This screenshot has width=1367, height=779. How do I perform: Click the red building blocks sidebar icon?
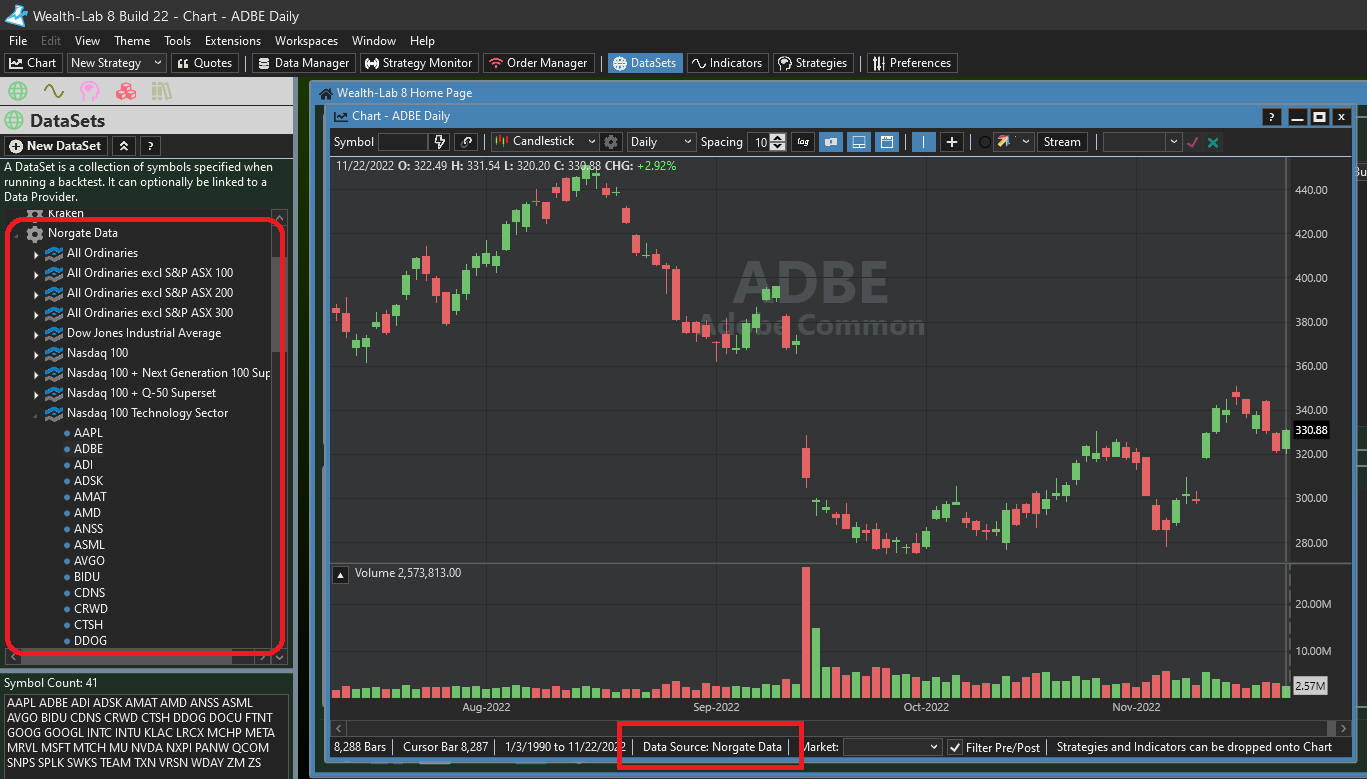pos(126,92)
